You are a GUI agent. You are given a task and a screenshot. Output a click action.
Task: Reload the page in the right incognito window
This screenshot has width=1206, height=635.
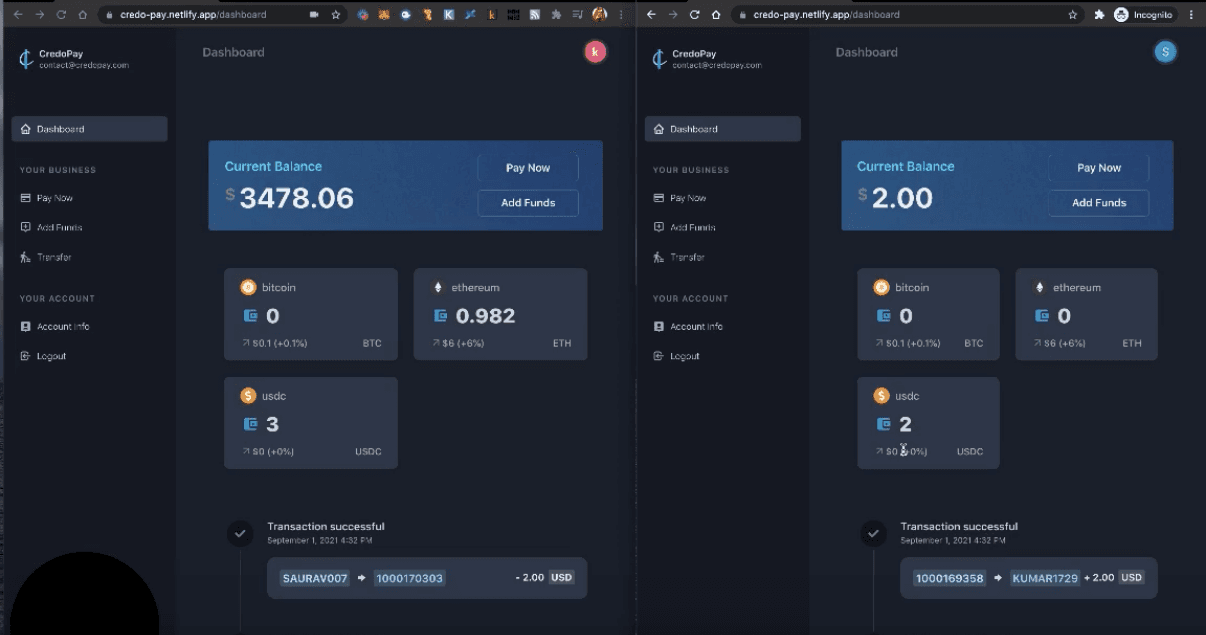[694, 15]
